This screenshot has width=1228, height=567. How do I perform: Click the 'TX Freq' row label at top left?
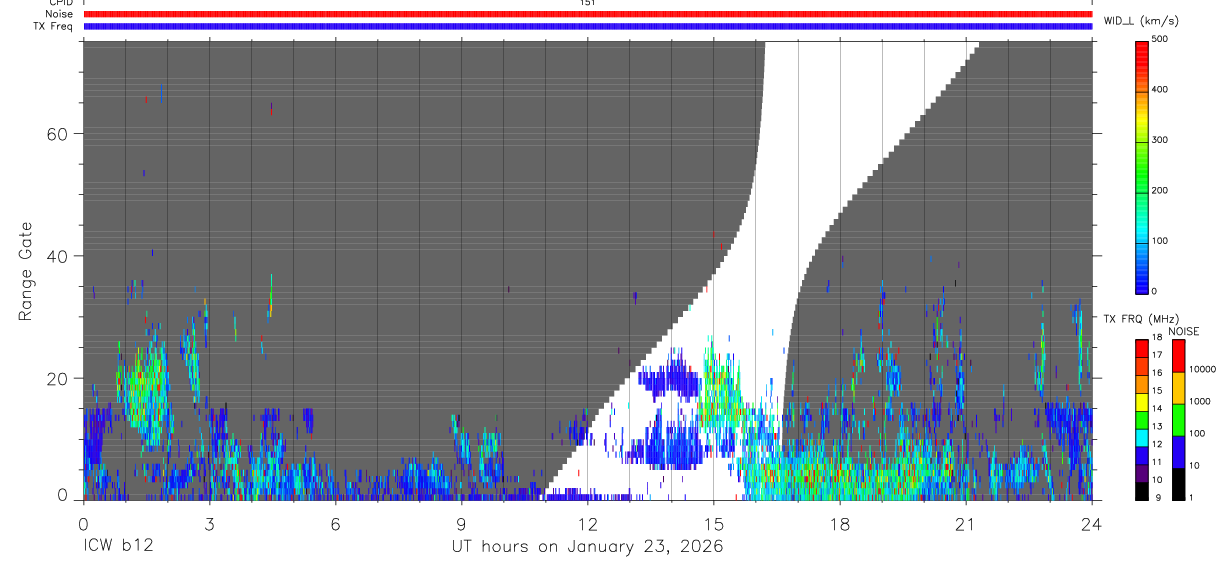[x=54, y=26]
